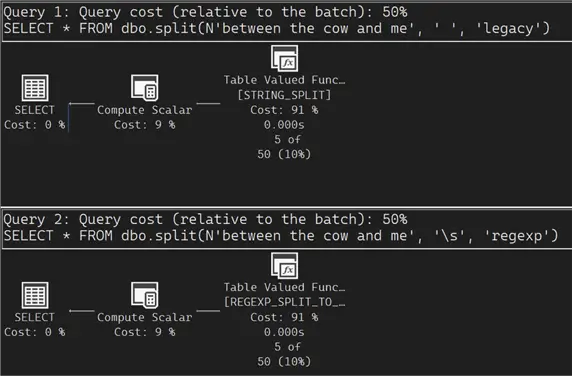Click the connector between Compute Scalar and REGEXP_SPLIT
Viewport: 572px width, 376px height.
[208, 311]
